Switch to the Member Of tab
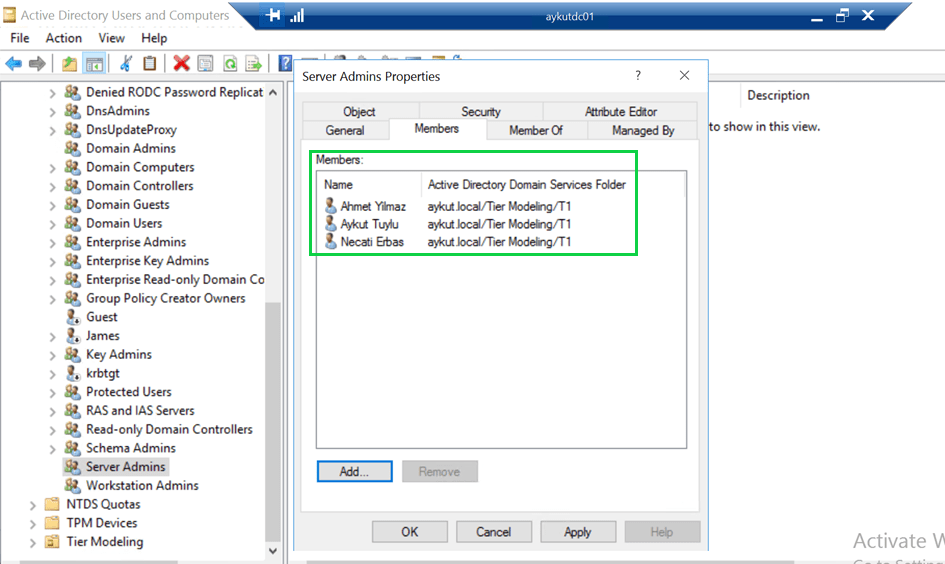 tap(535, 130)
